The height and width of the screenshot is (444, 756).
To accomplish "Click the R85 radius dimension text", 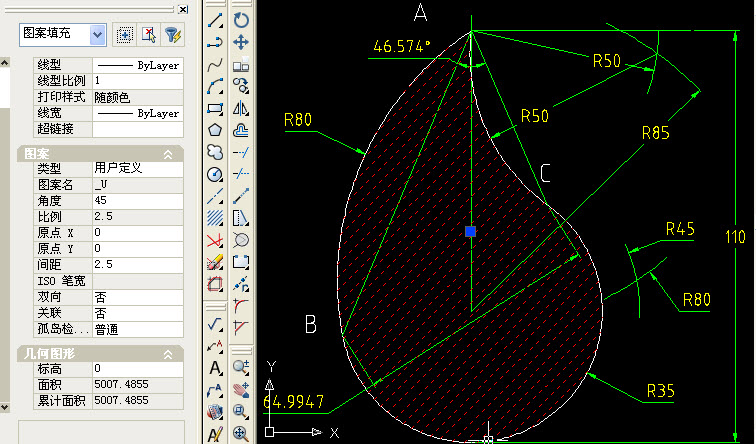I will (x=656, y=133).
